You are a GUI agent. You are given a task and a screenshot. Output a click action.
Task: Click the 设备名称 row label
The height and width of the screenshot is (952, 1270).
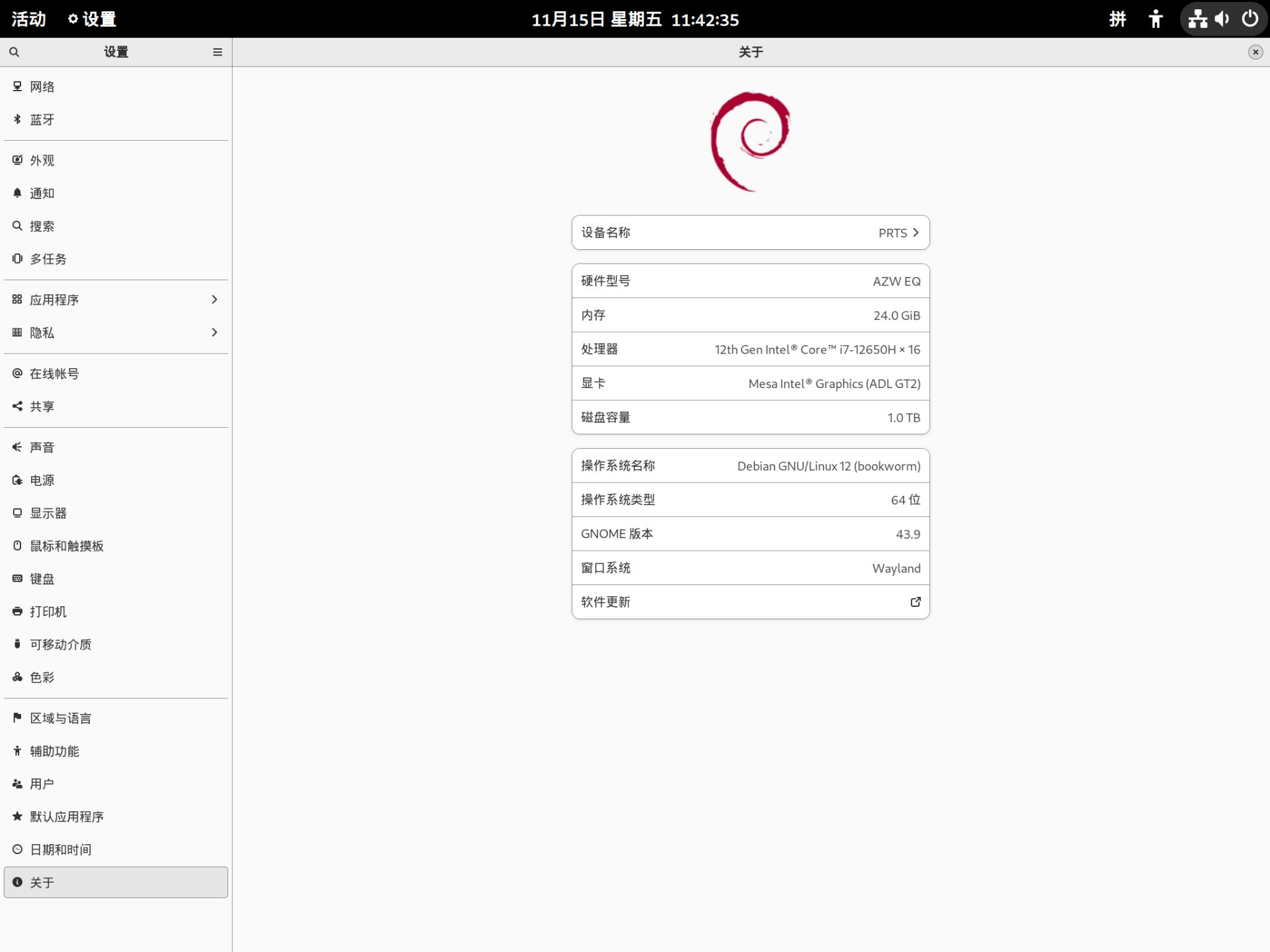tap(605, 233)
